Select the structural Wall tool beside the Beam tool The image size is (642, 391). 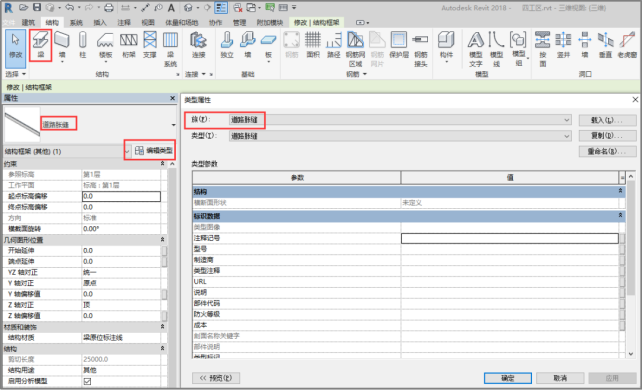62,45
